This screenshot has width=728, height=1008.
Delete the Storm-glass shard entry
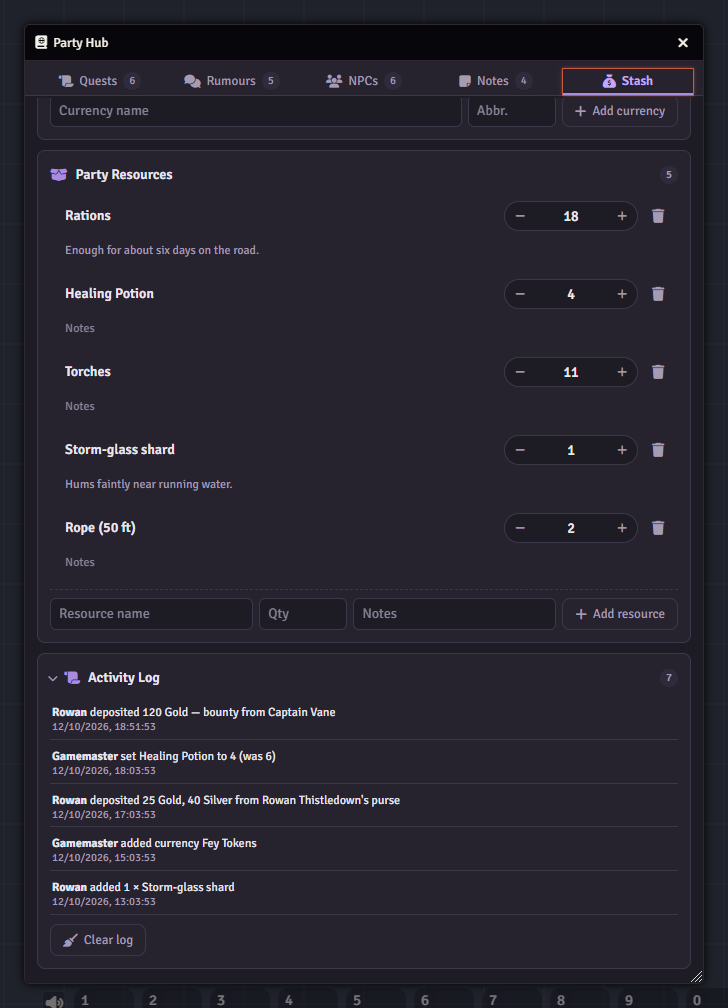pyautogui.click(x=658, y=450)
